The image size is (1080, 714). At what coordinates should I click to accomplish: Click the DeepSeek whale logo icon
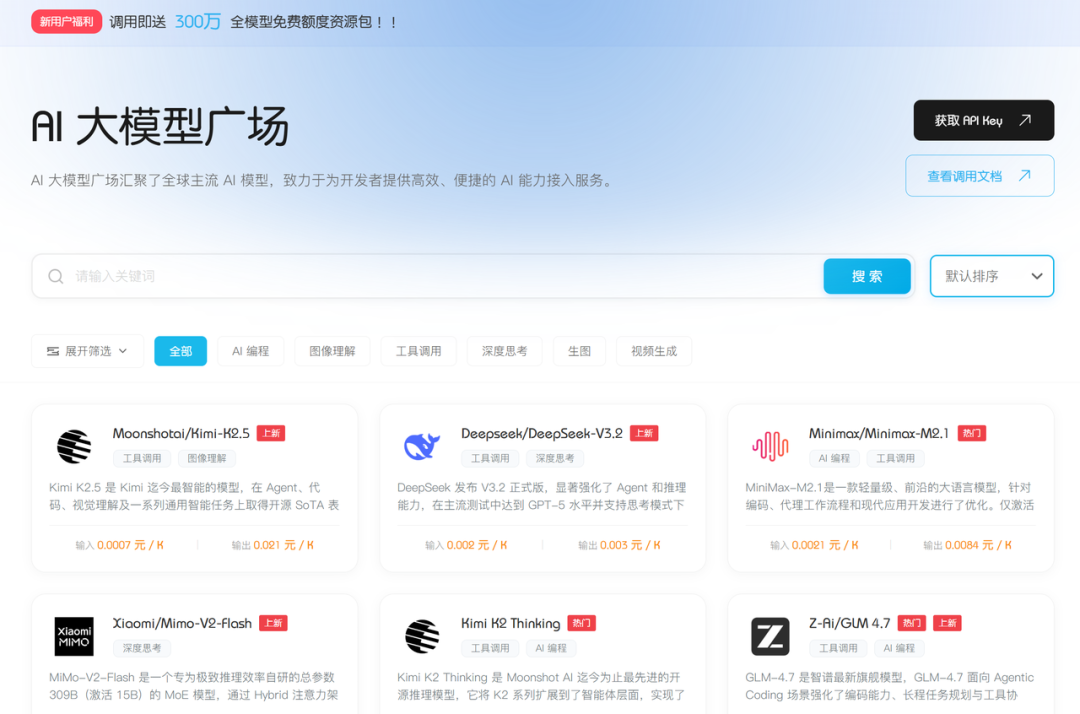422,446
